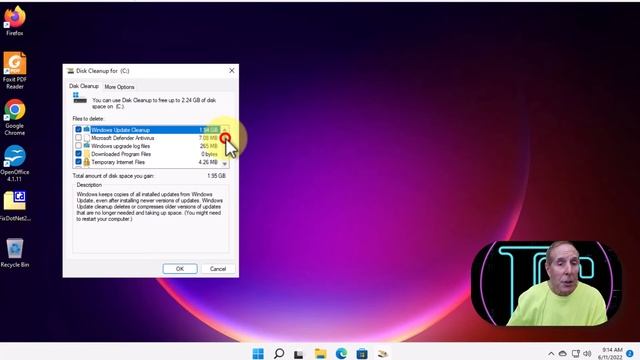Open the OpenOffice 4.1.11 desktop icon
This screenshot has width=640, height=360.
click(15, 163)
